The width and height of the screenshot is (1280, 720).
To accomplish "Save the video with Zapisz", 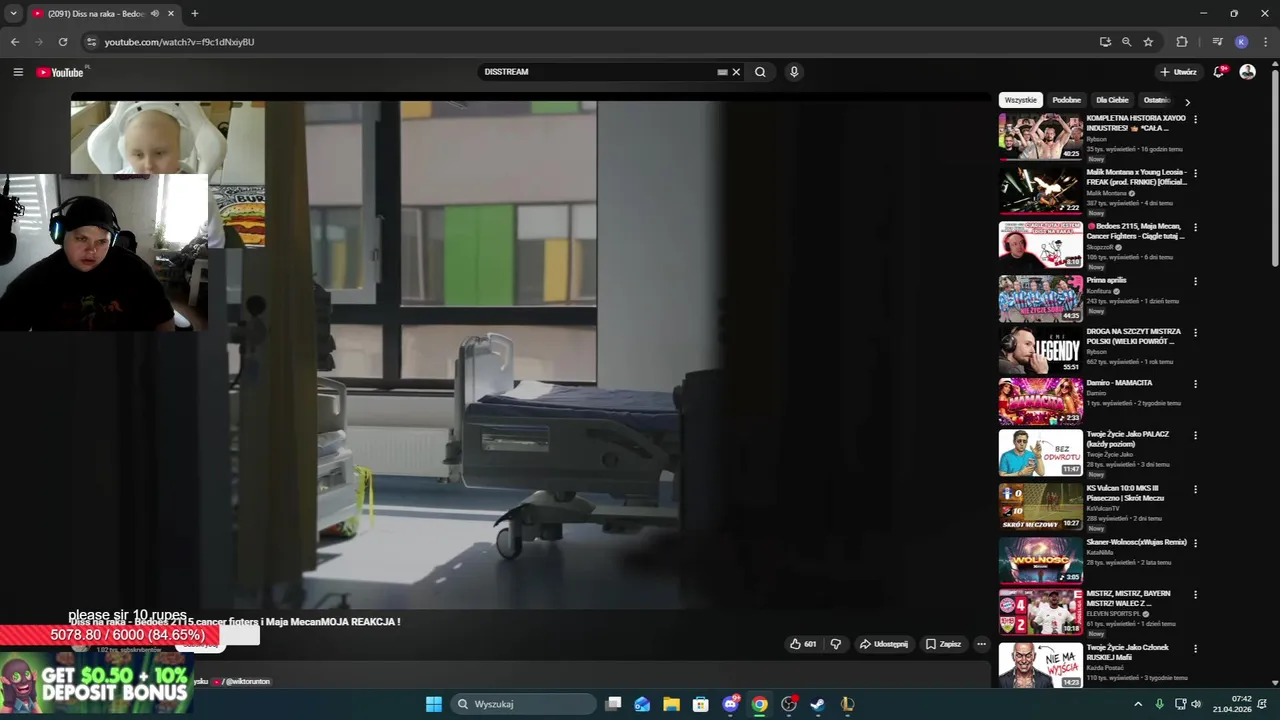I will pos(943,644).
